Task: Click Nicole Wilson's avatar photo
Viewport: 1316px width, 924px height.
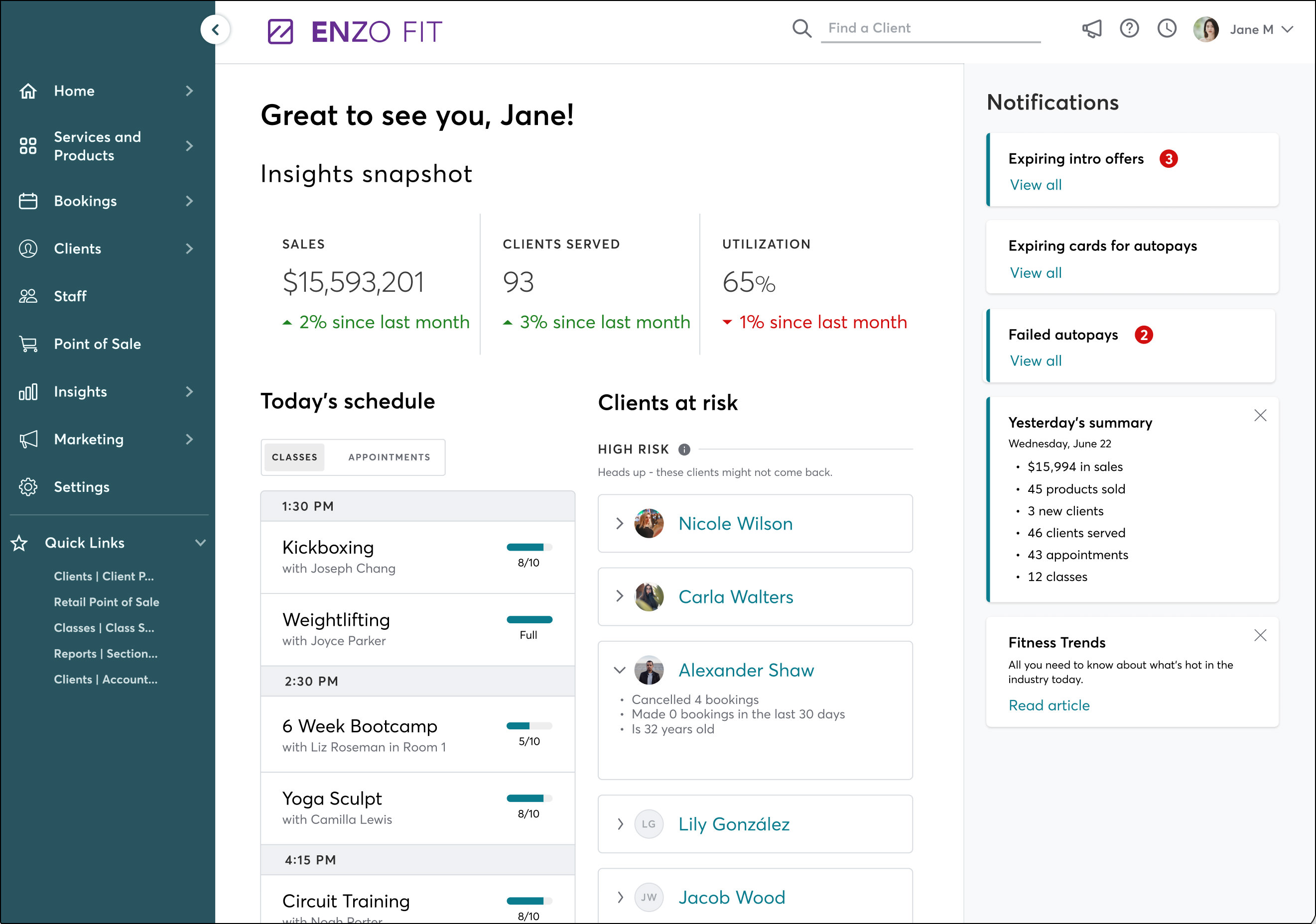Action: pos(649,524)
